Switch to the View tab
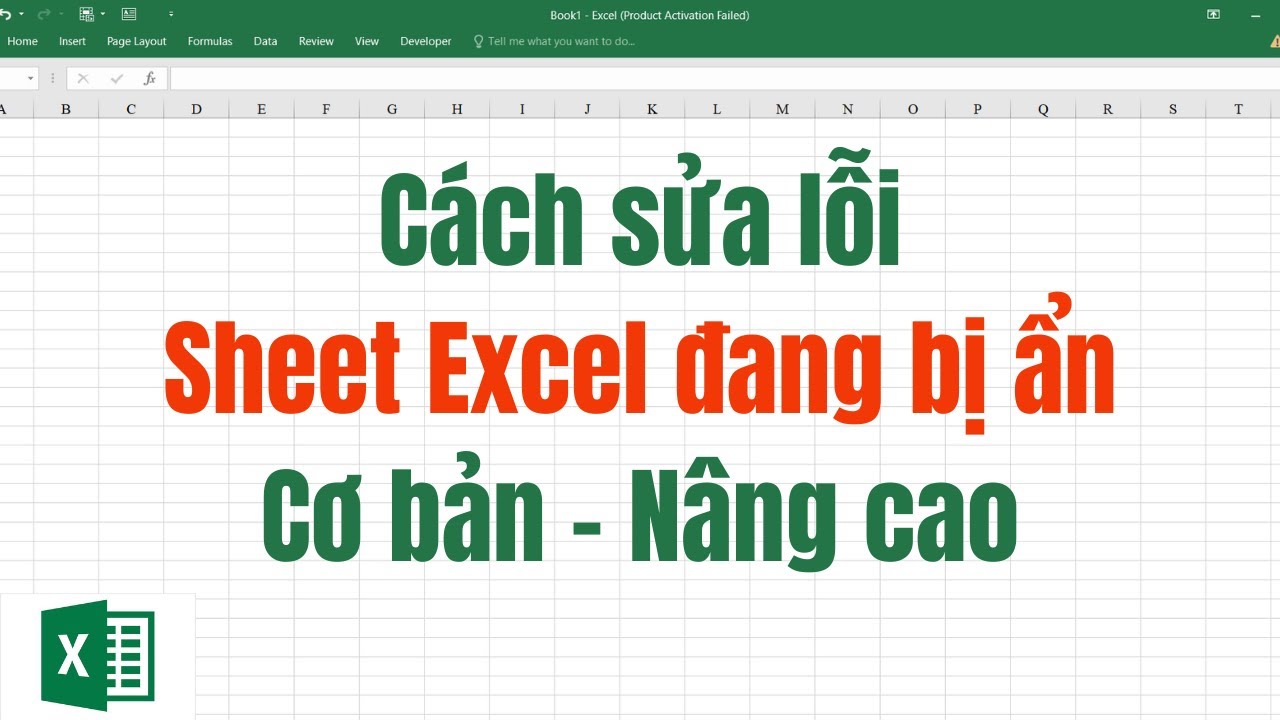Image resolution: width=1280 pixels, height=720 pixels. click(367, 41)
